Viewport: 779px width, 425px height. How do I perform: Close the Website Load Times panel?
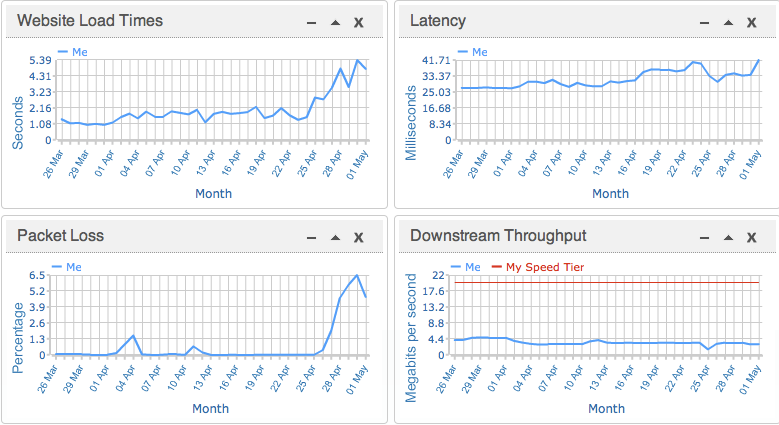359,22
